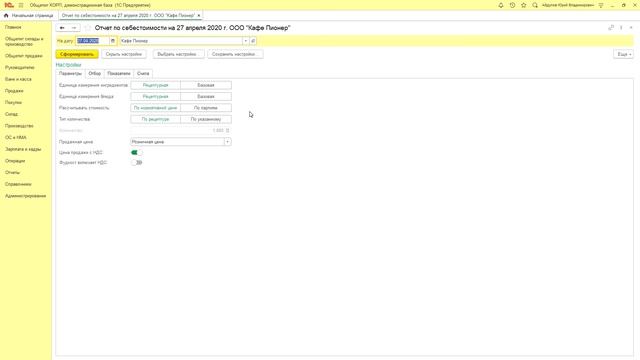The image size is (640, 360).
Task: Open Склад section in sidebar
Action: tap(11, 114)
